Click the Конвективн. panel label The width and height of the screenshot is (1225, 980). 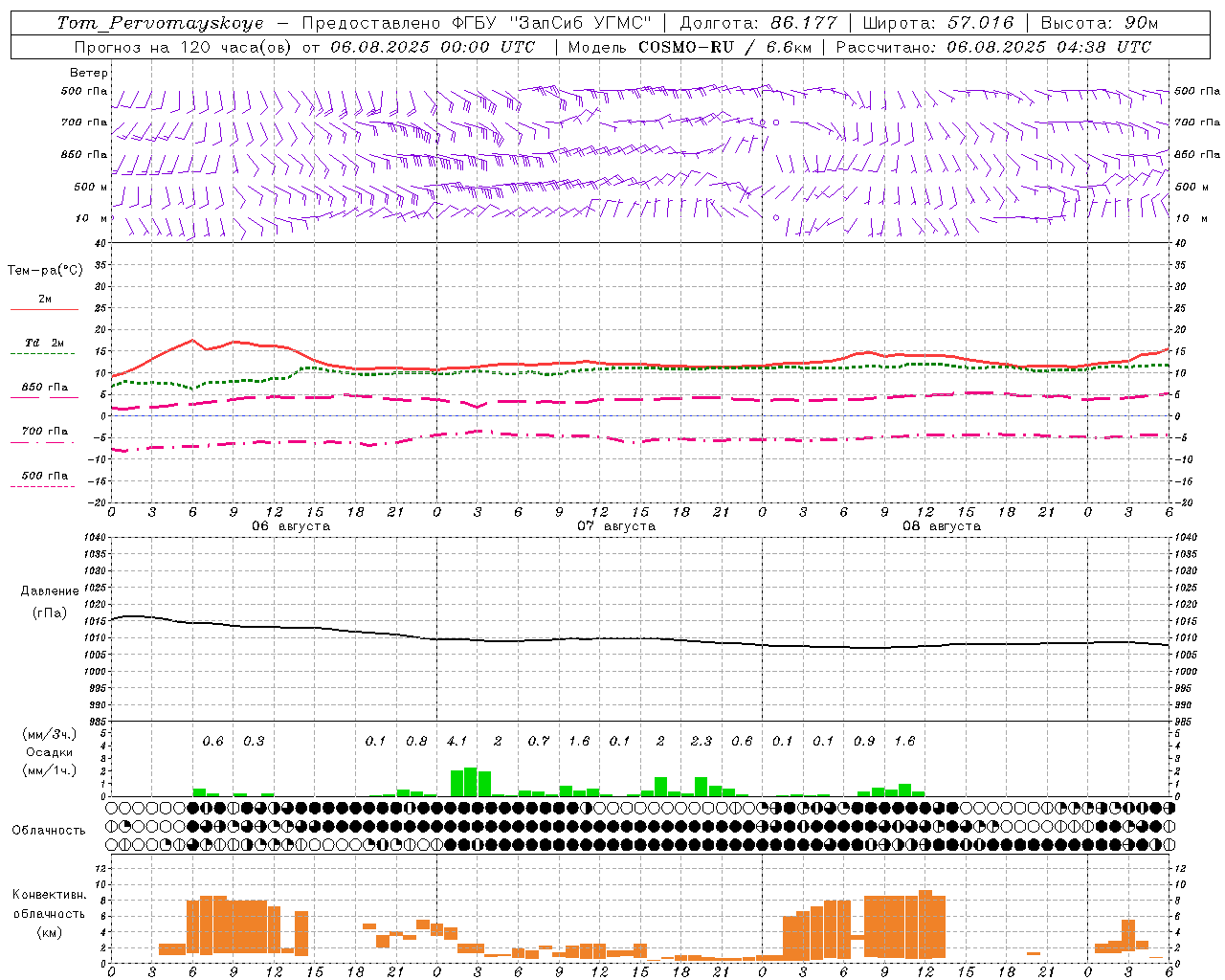pos(50,894)
